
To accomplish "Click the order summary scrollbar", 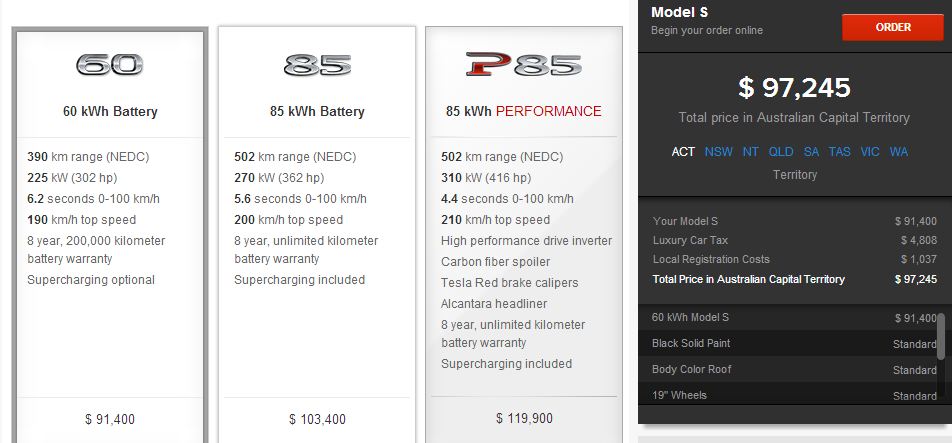I will pyautogui.click(x=940, y=337).
